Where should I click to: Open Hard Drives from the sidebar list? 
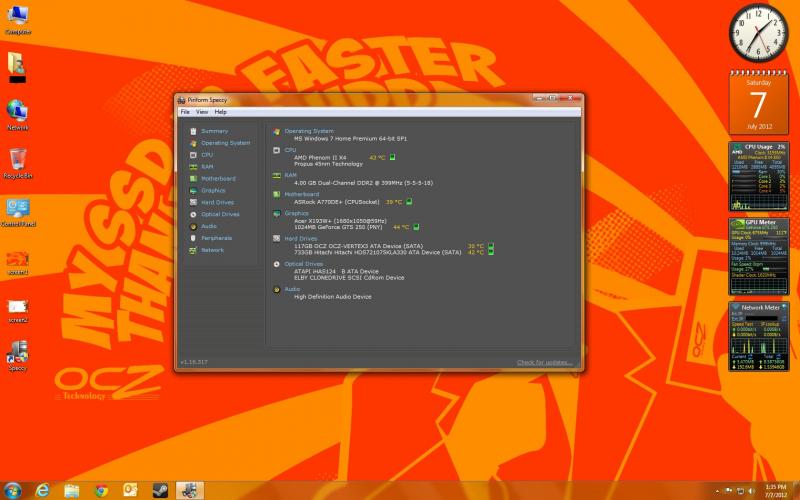click(x=217, y=203)
